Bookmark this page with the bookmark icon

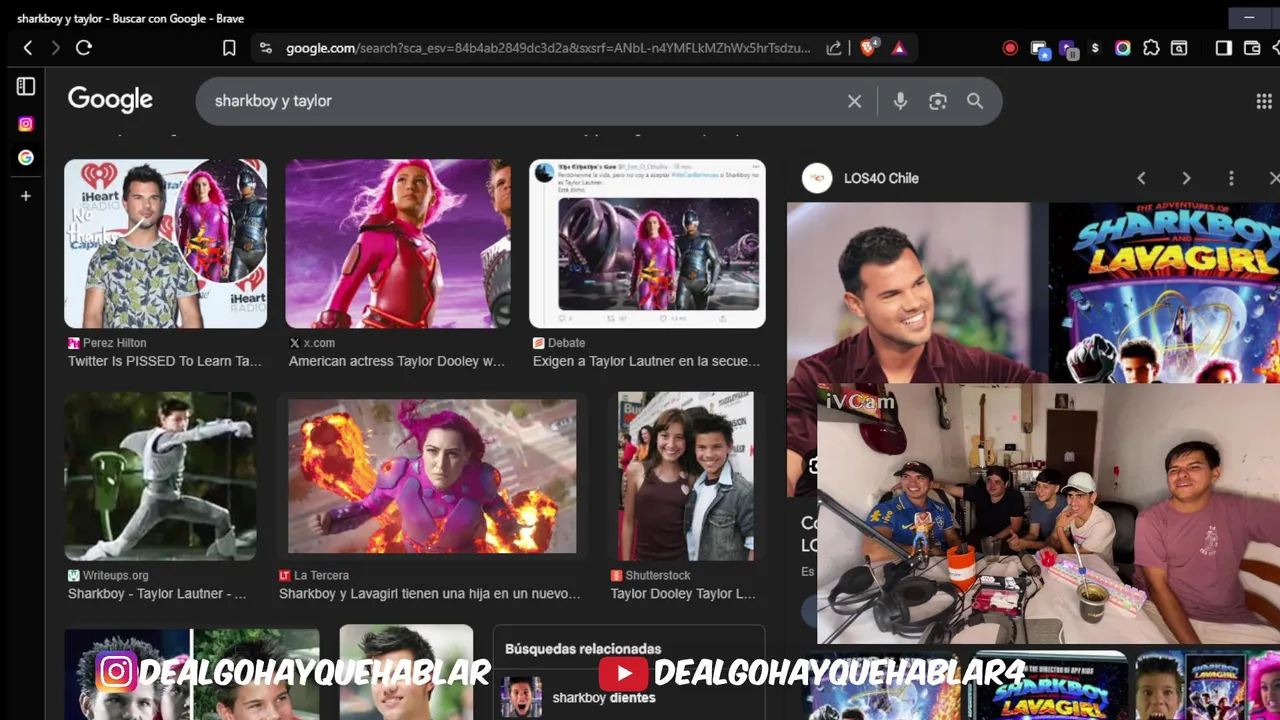tap(229, 48)
